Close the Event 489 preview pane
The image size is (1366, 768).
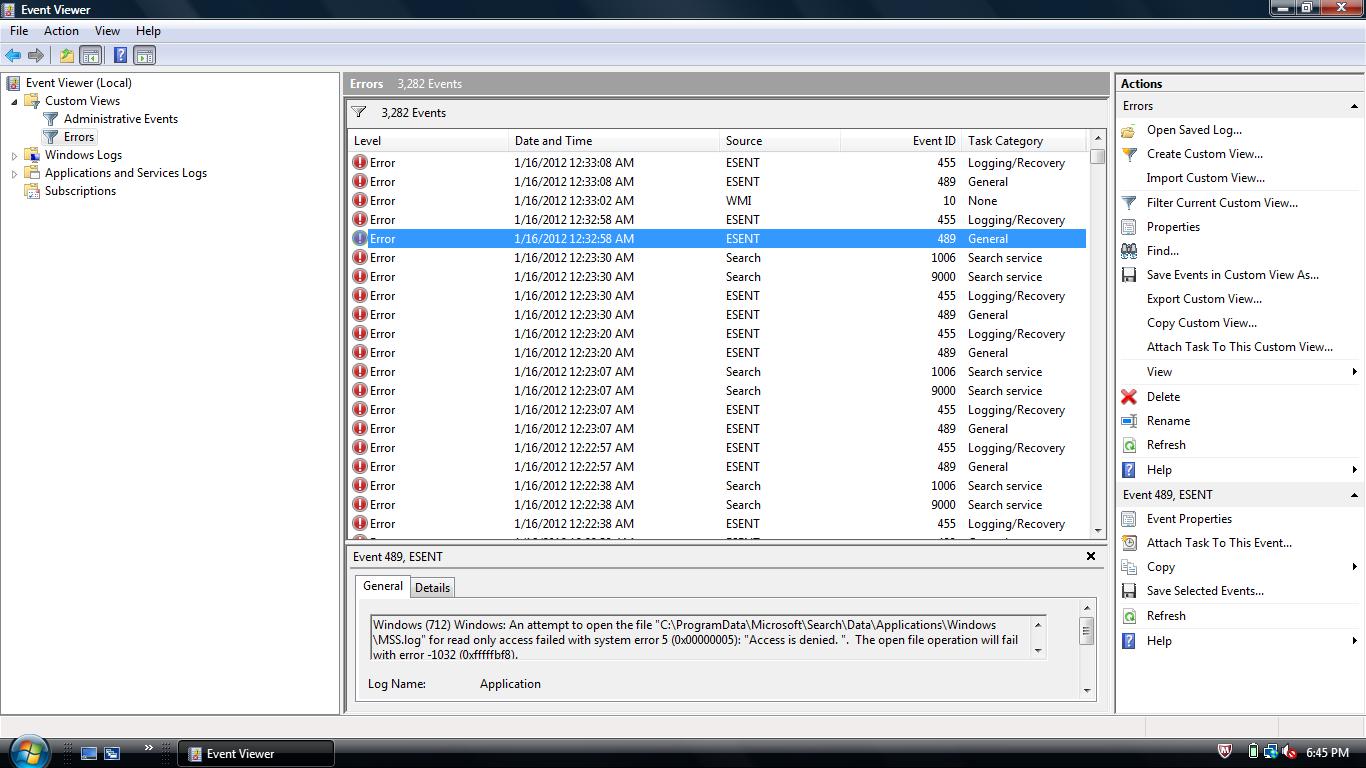click(1091, 556)
